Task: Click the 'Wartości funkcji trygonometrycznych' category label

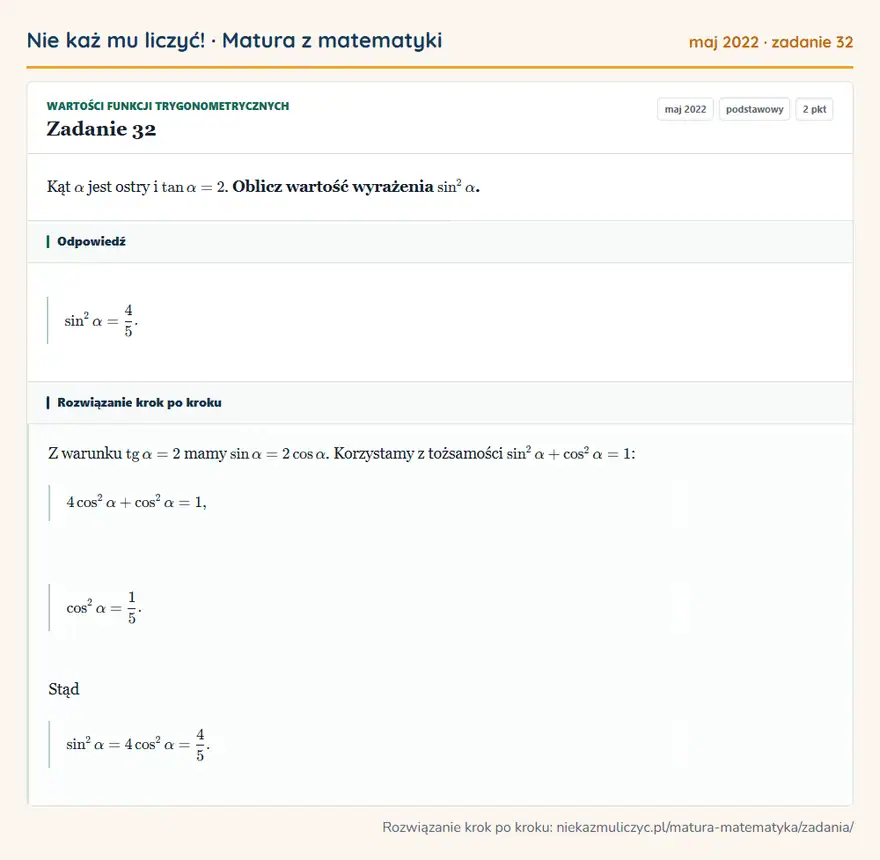Action: tap(168, 106)
